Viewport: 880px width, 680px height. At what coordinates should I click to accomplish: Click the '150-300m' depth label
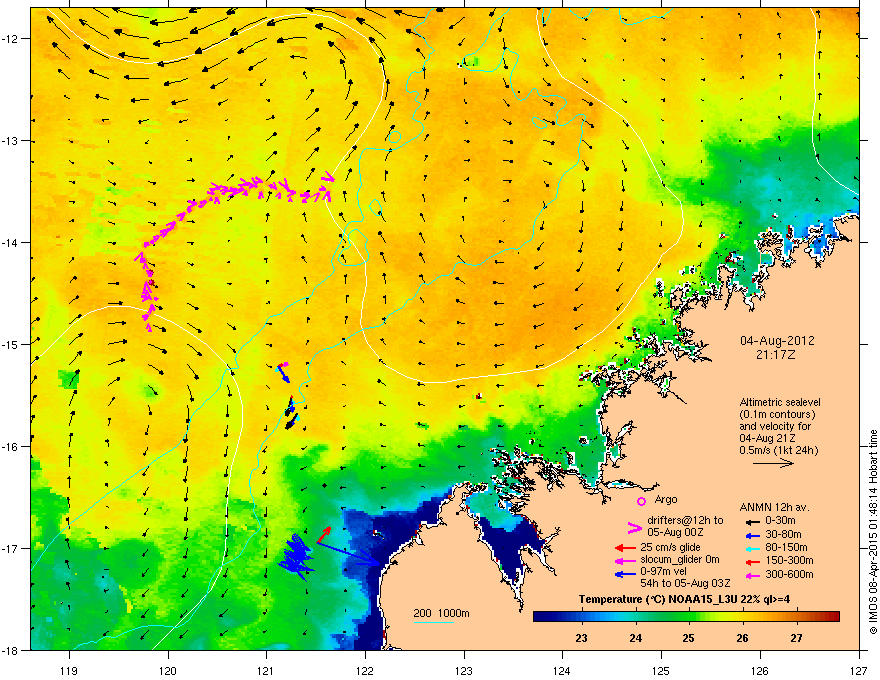789,561
